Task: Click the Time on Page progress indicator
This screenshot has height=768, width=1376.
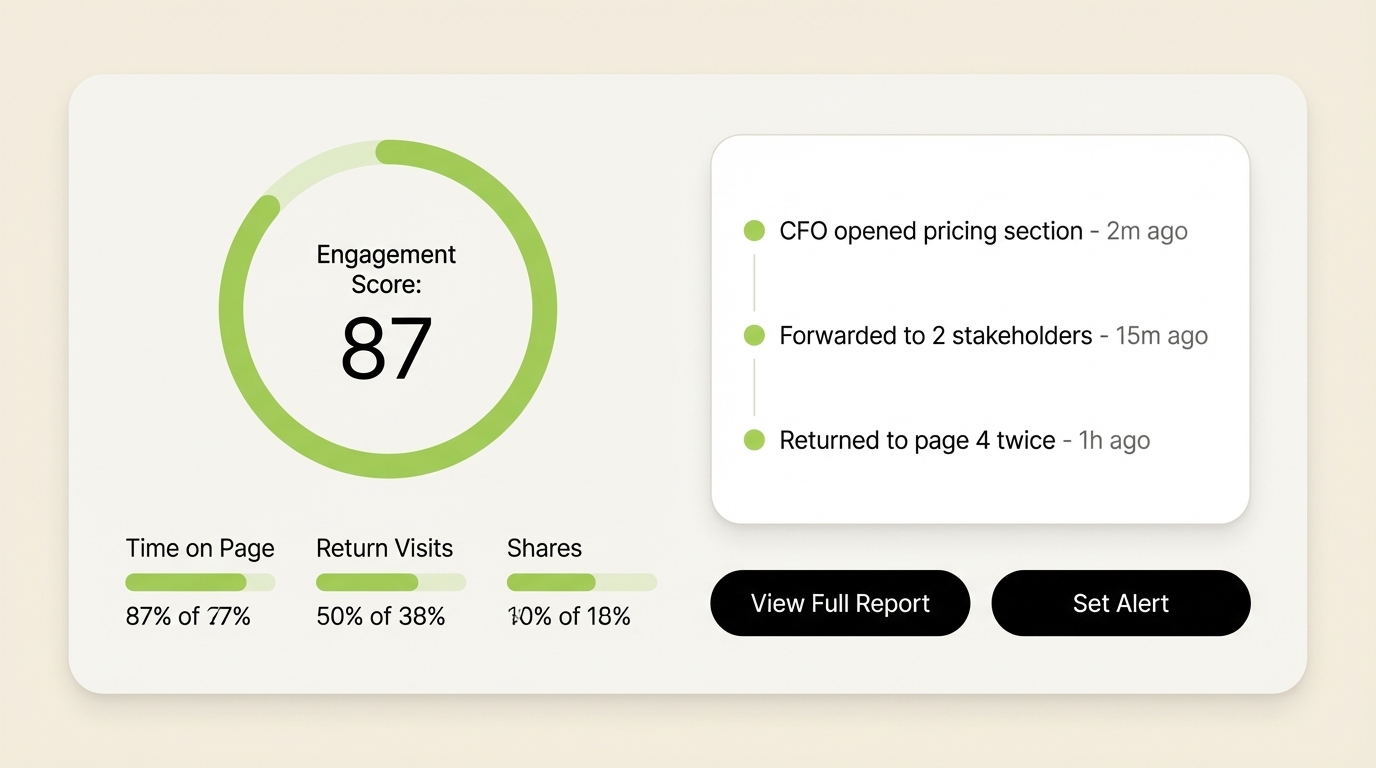Action: click(198, 581)
